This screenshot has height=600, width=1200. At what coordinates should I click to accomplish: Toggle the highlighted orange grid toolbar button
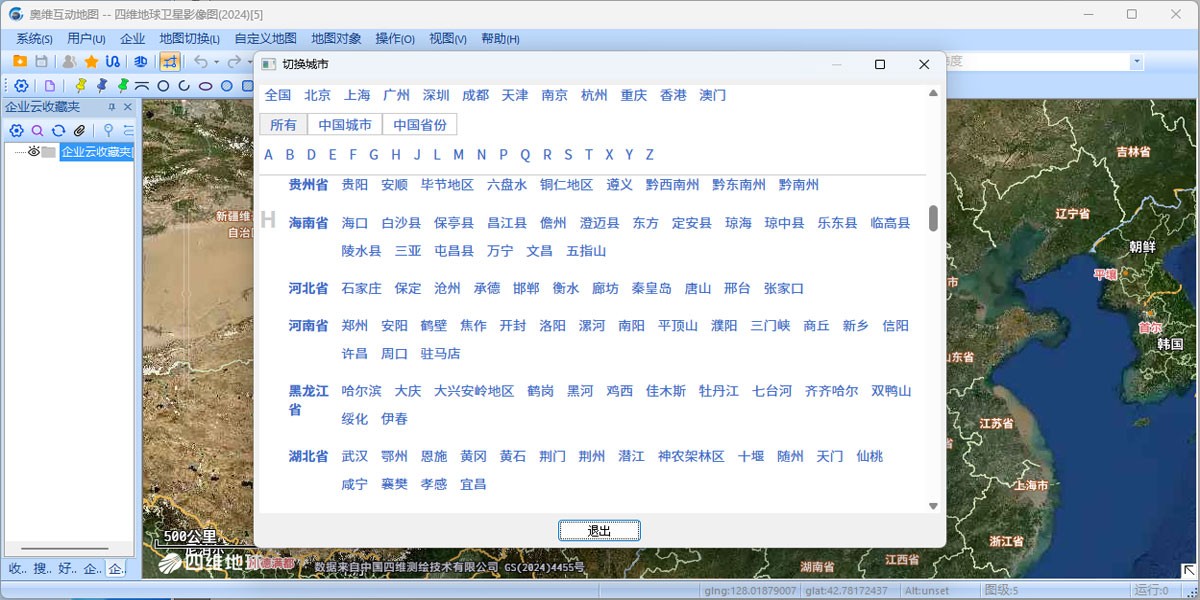(x=170, y=62)
